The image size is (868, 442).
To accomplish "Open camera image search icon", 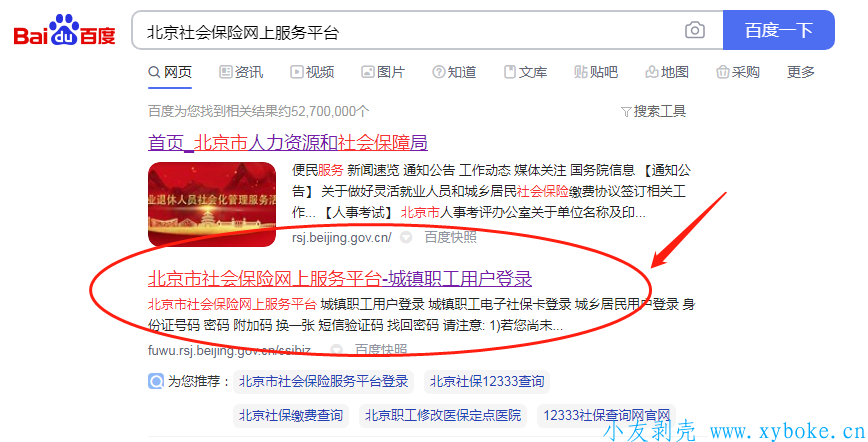I will click(x=695, y=30).
